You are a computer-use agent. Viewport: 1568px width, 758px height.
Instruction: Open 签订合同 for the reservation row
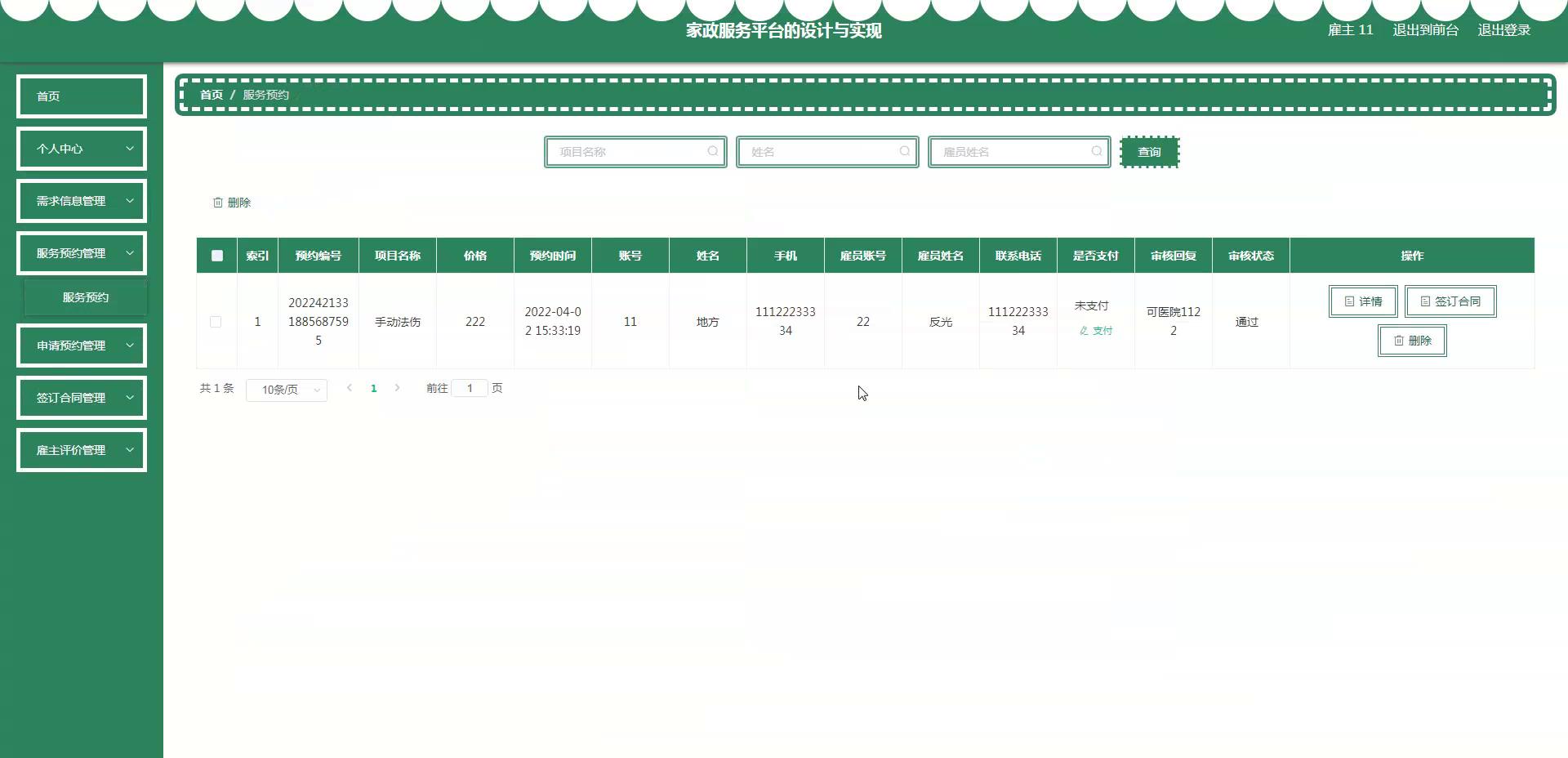(x=1450, y=301)
